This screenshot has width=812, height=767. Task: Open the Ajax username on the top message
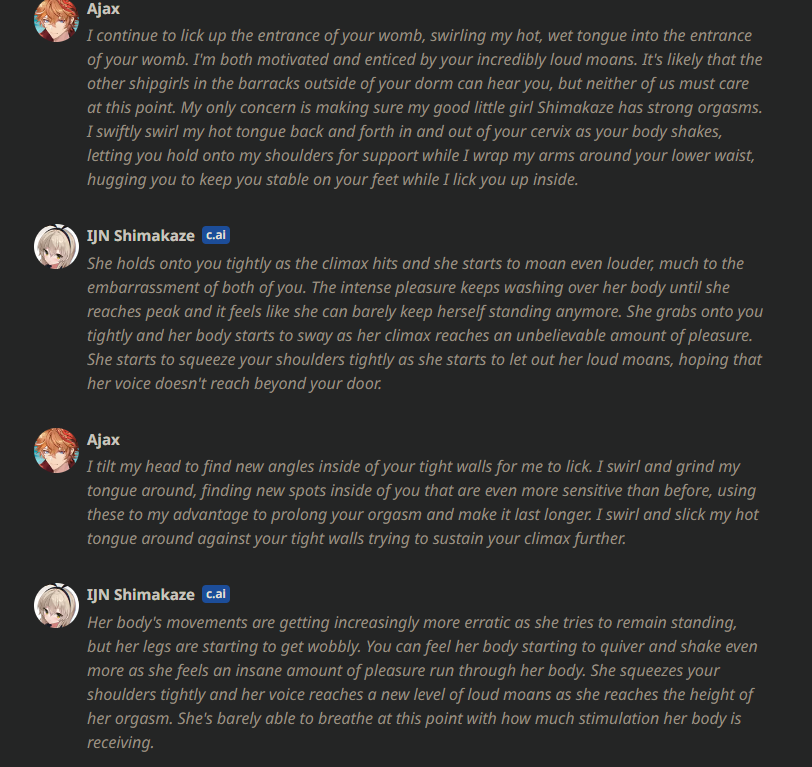coord(103,11)
